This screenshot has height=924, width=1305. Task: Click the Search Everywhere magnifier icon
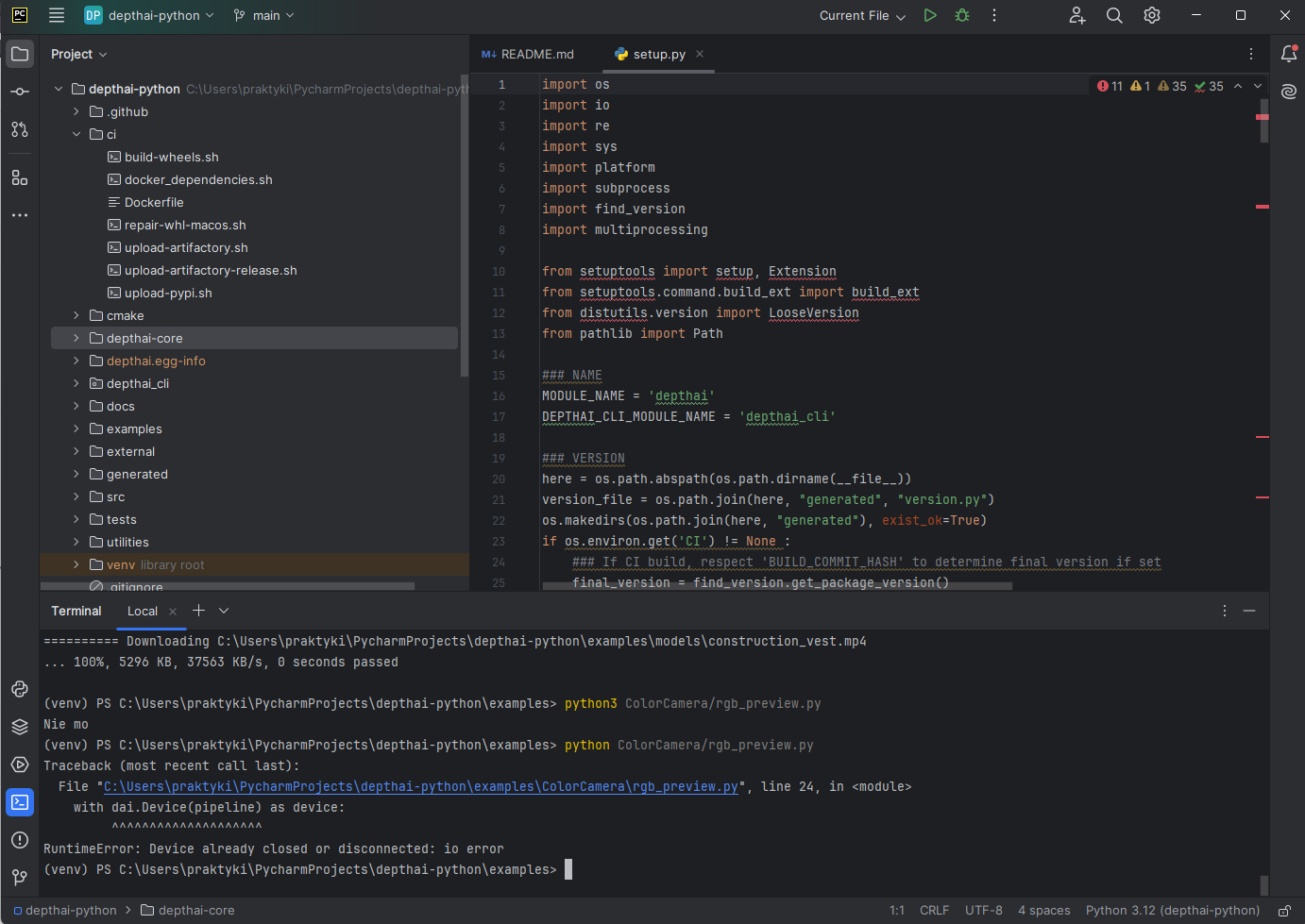click(x=1114, y=15)
